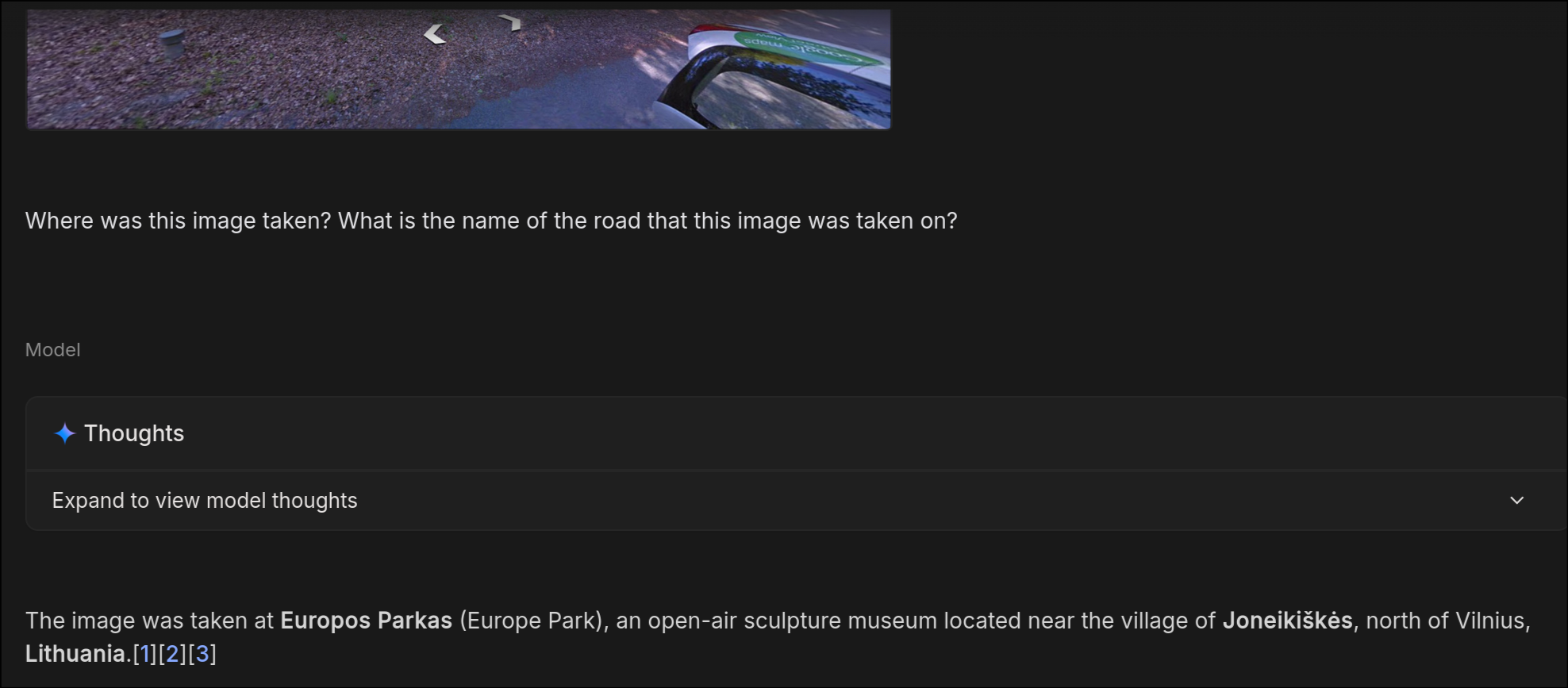This screenshot has width=1568, height=688.
Task: Click the user's question about the road name
Action: 491,221
